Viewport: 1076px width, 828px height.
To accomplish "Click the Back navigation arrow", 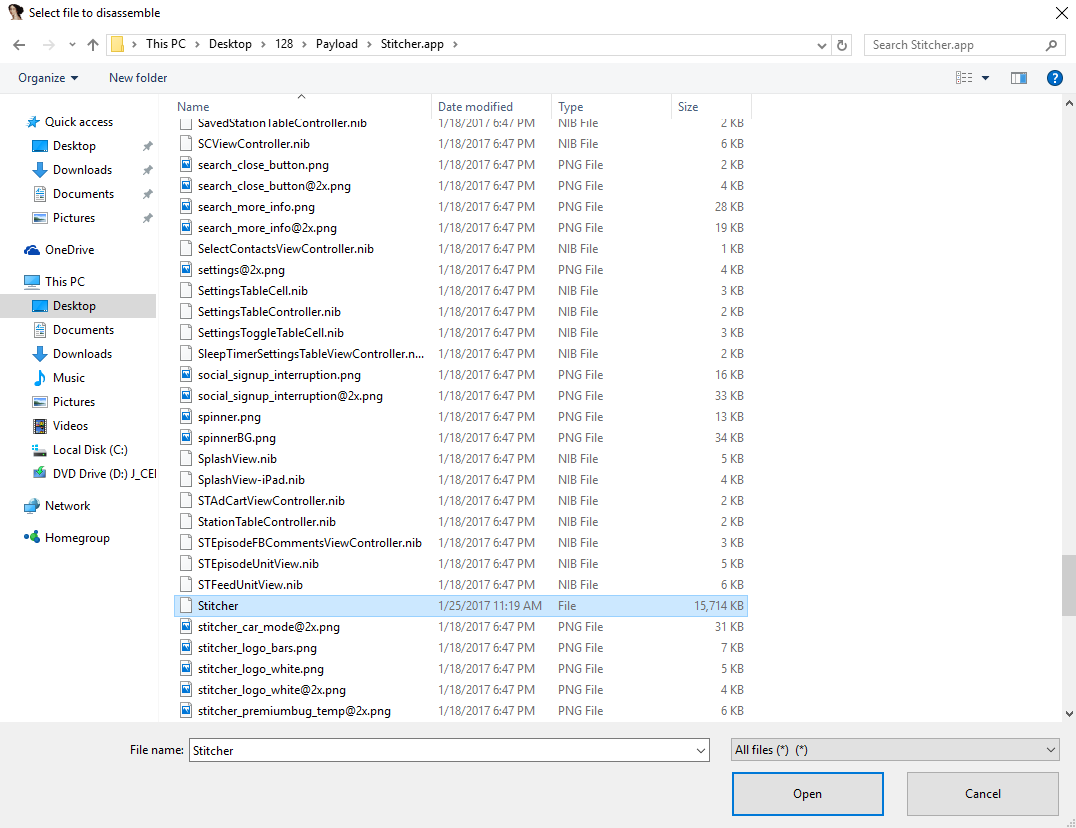I will [19, 45].
